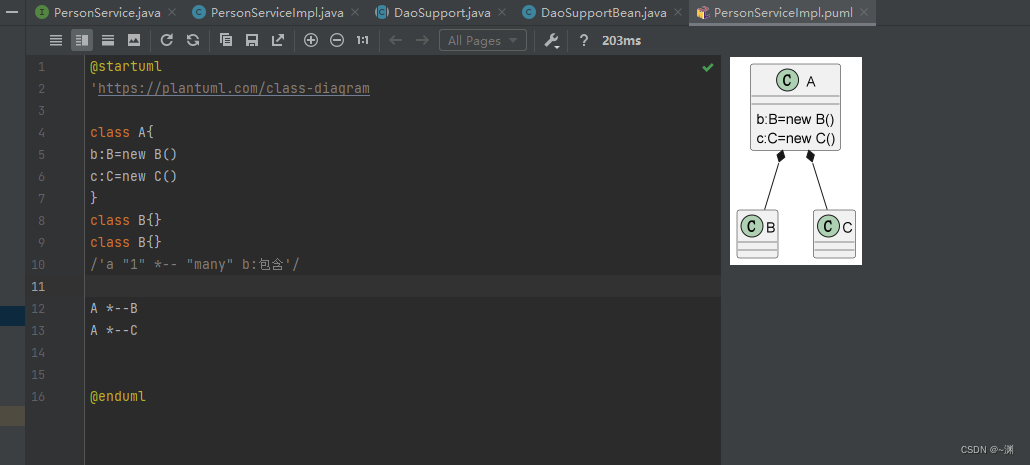Click the 203ms render time label
Viewport: 1030px width, 465px height.
621,41
